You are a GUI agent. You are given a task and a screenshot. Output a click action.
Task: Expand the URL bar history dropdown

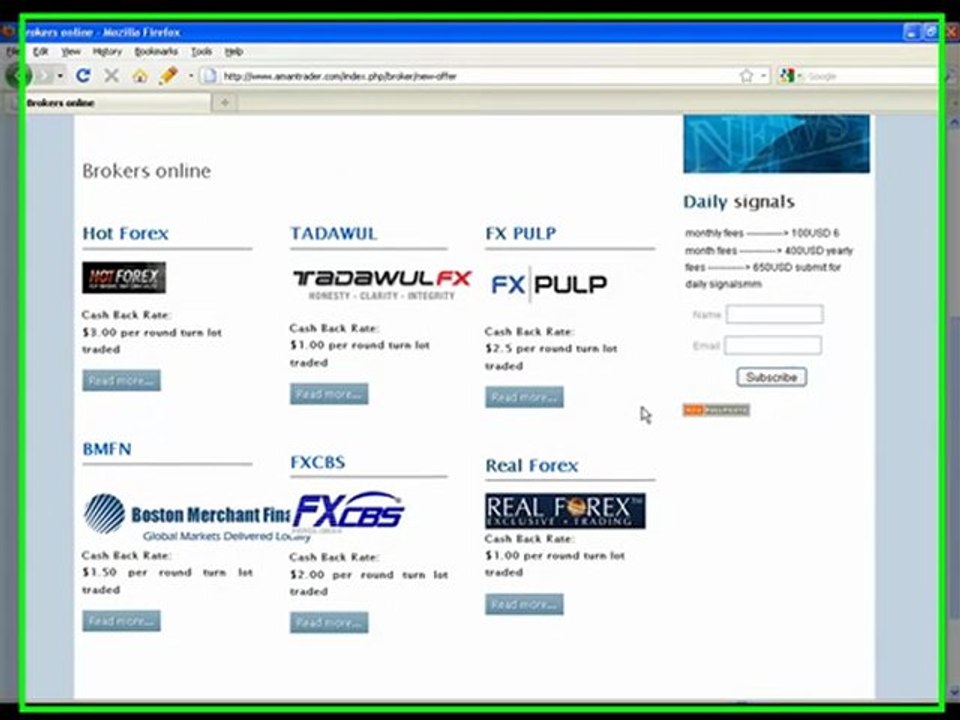point(764,77)
